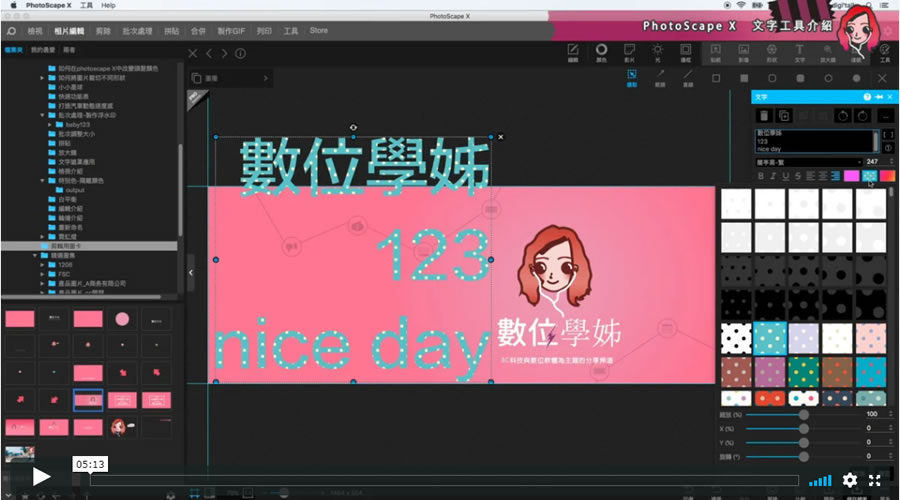
Task: Toggle bold text formatting
Action: click(761, 176)
